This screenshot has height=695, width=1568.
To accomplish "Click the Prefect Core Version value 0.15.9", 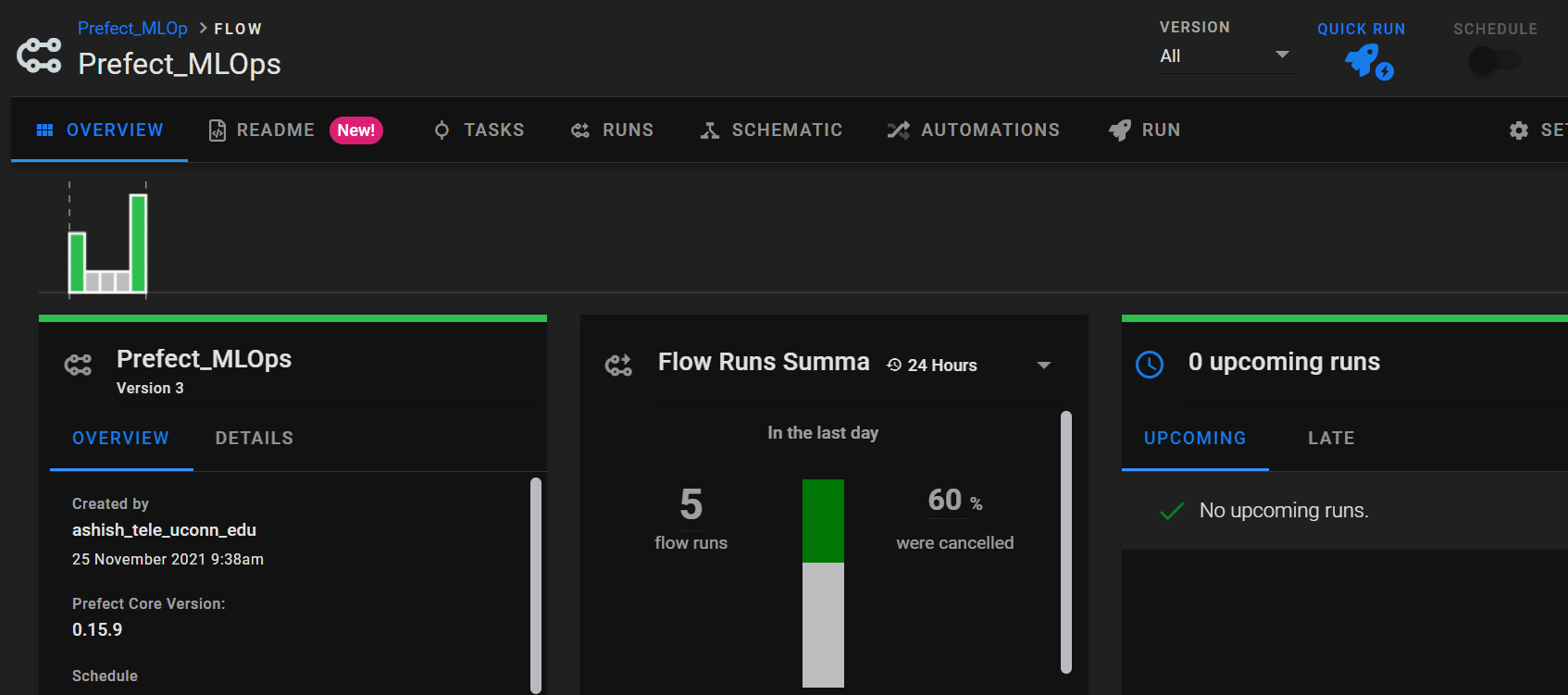I will [x=97, y=630].
